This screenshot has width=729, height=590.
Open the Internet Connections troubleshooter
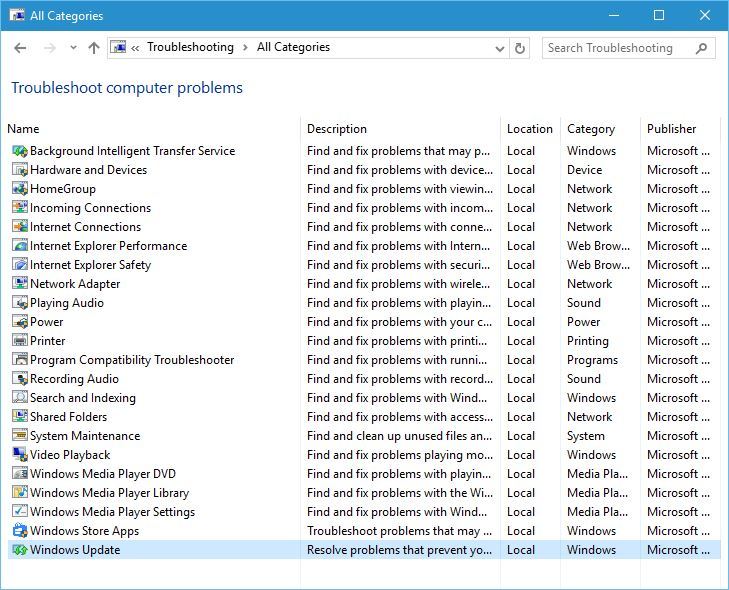(x=86, y=227)
